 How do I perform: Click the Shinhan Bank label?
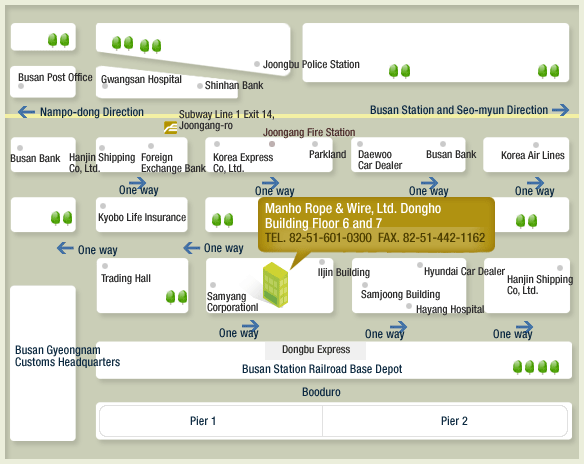(234, 85)
